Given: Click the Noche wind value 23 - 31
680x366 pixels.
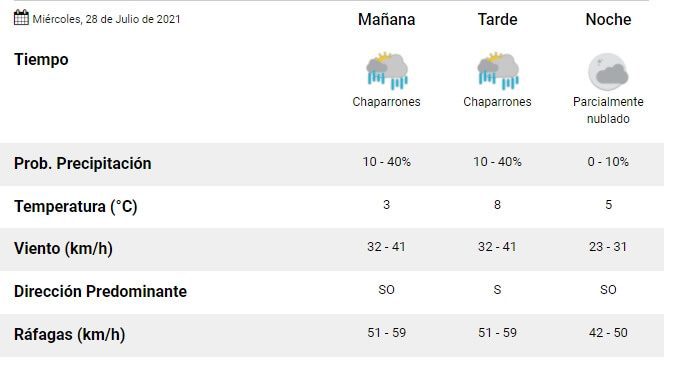Looking at the screenshot, I should pyautogui.click(x=608, y=247).
